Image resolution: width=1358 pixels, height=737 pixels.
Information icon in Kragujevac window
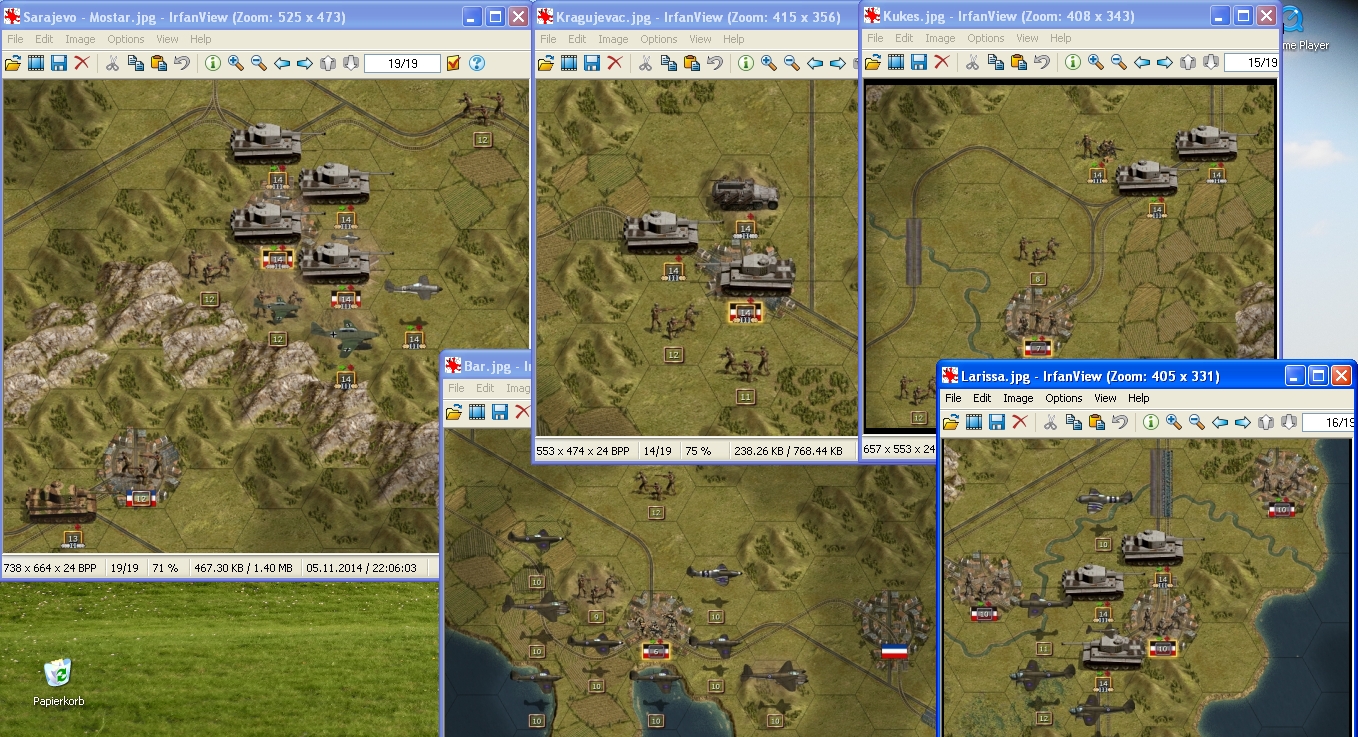pos(746,63)
